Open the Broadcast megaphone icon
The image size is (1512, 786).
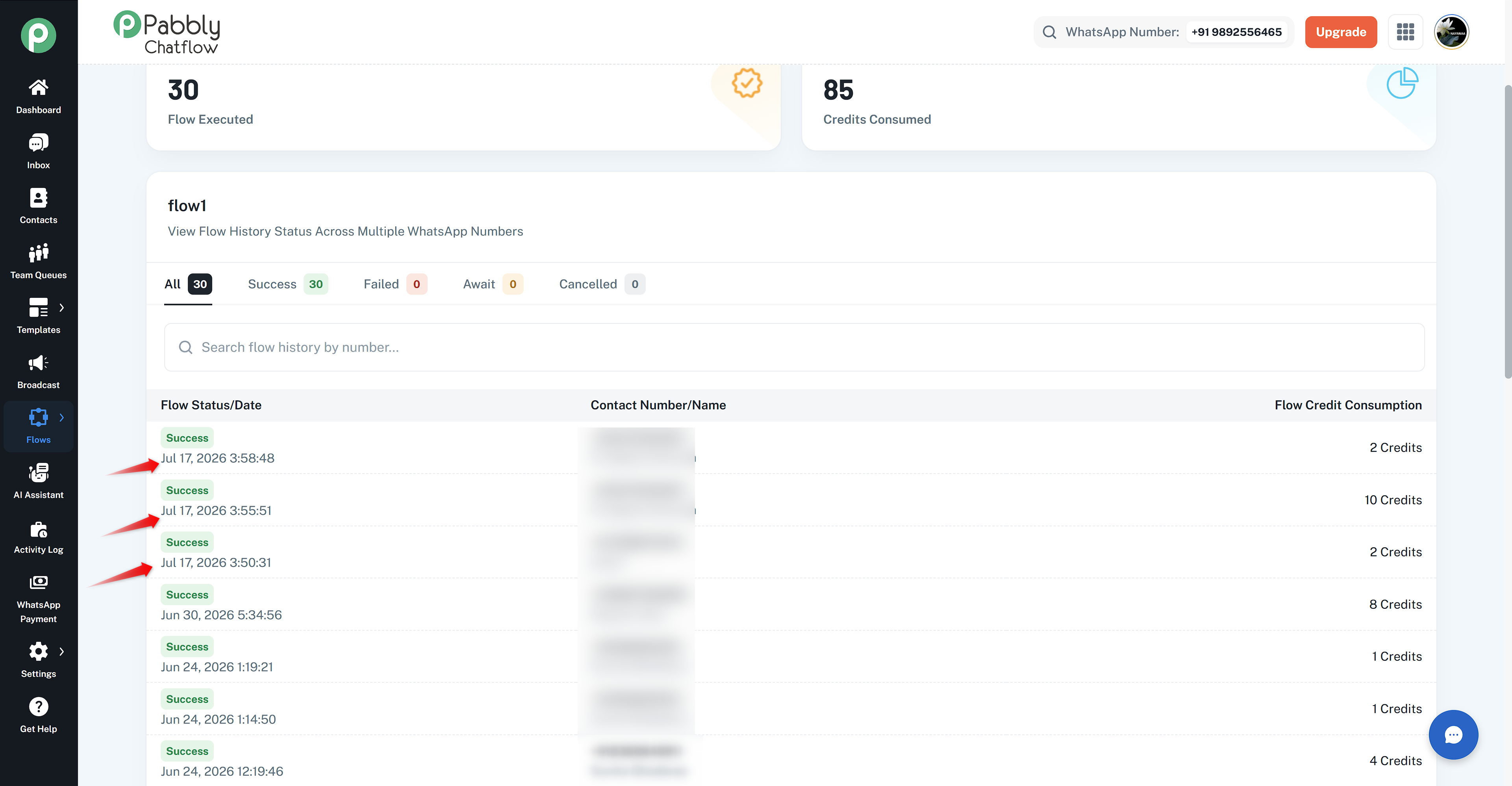pyautogui.click(x=38, y=362)
